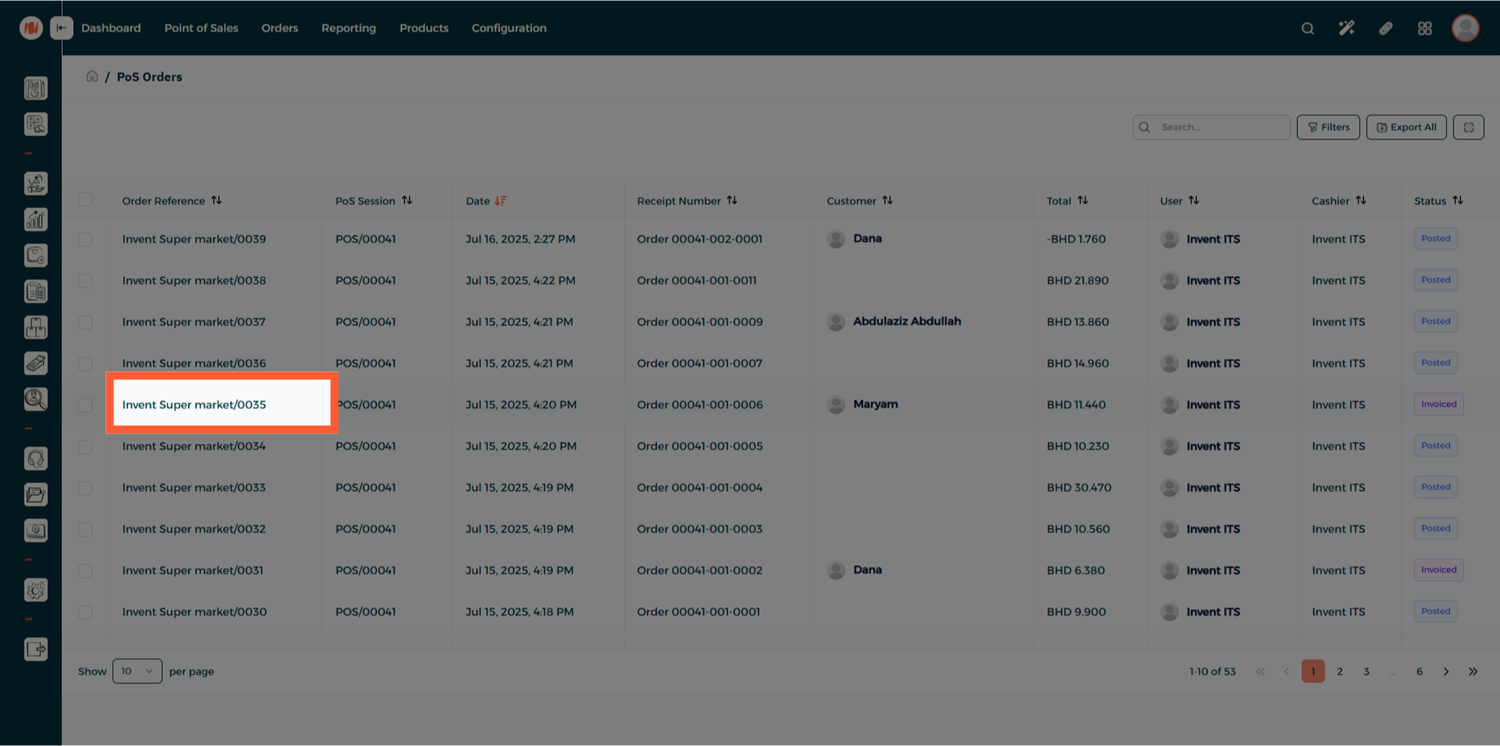
Task: Toggle the select-all checkbox in table header
Action: [85, 200]
